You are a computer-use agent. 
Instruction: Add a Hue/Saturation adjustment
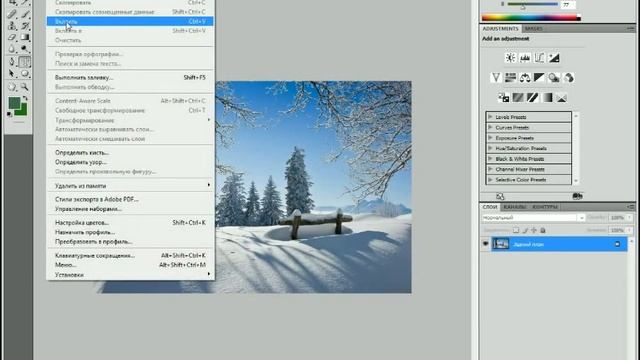click(x=510, y=78)
